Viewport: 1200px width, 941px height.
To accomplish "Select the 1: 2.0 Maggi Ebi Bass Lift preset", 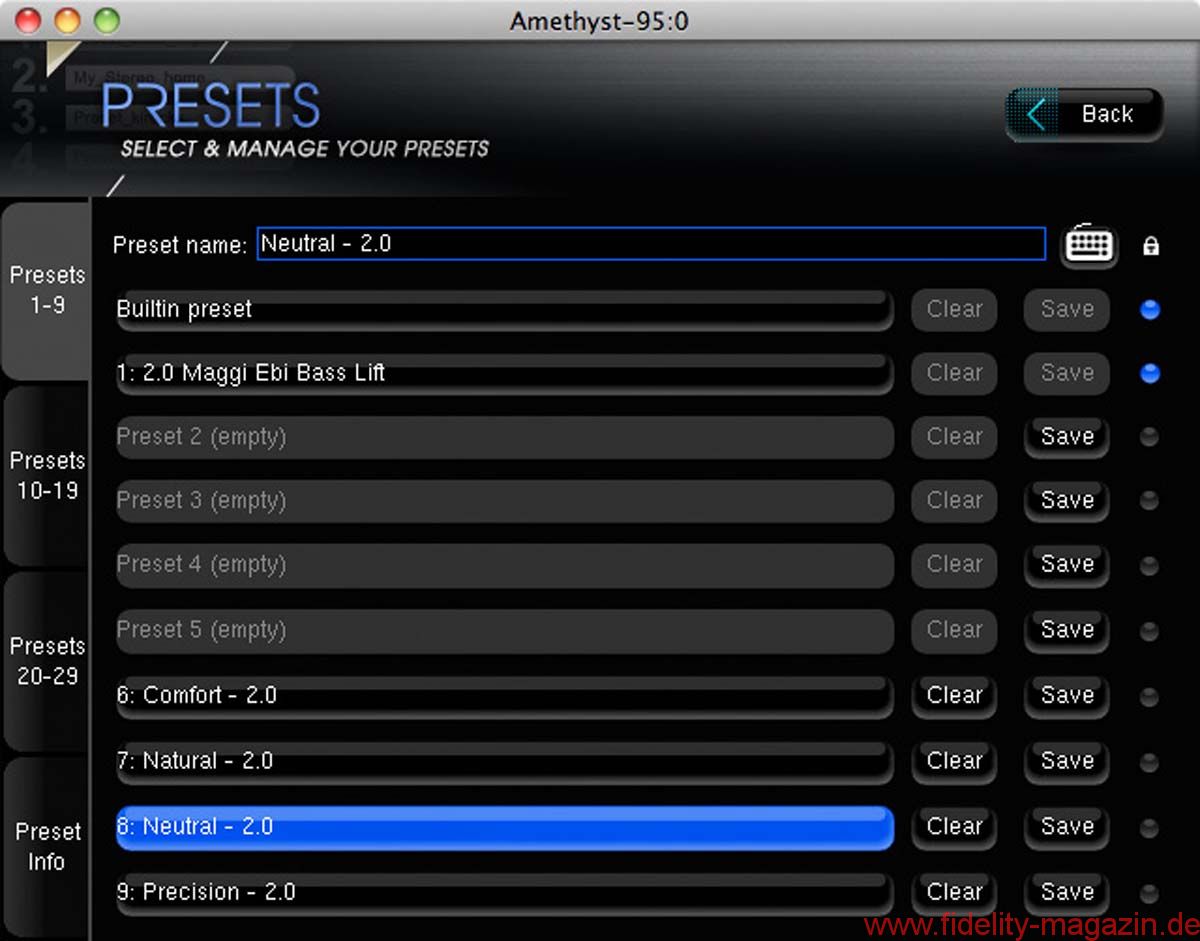I will tap(505, 374).
